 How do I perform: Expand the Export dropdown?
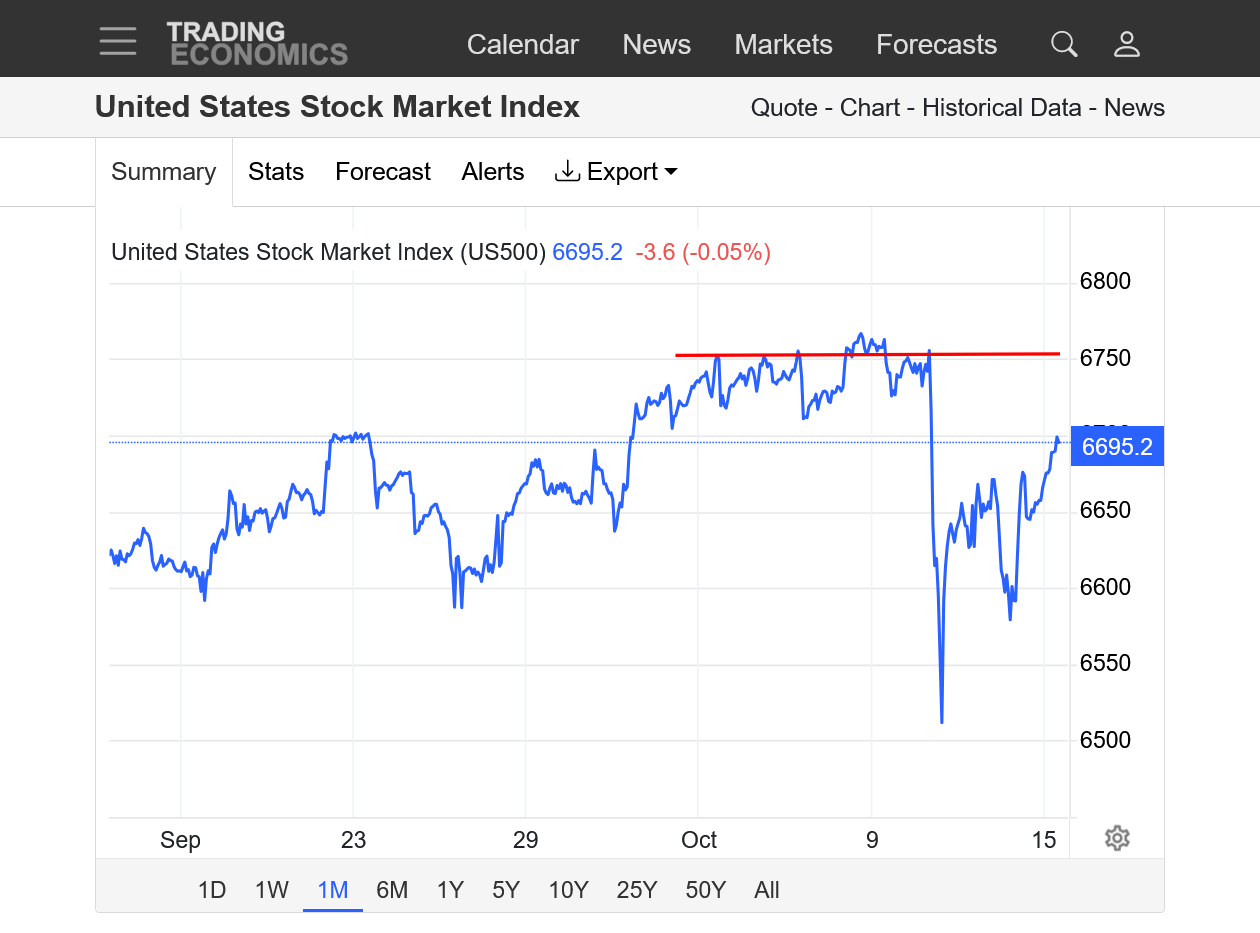(616, 172)
